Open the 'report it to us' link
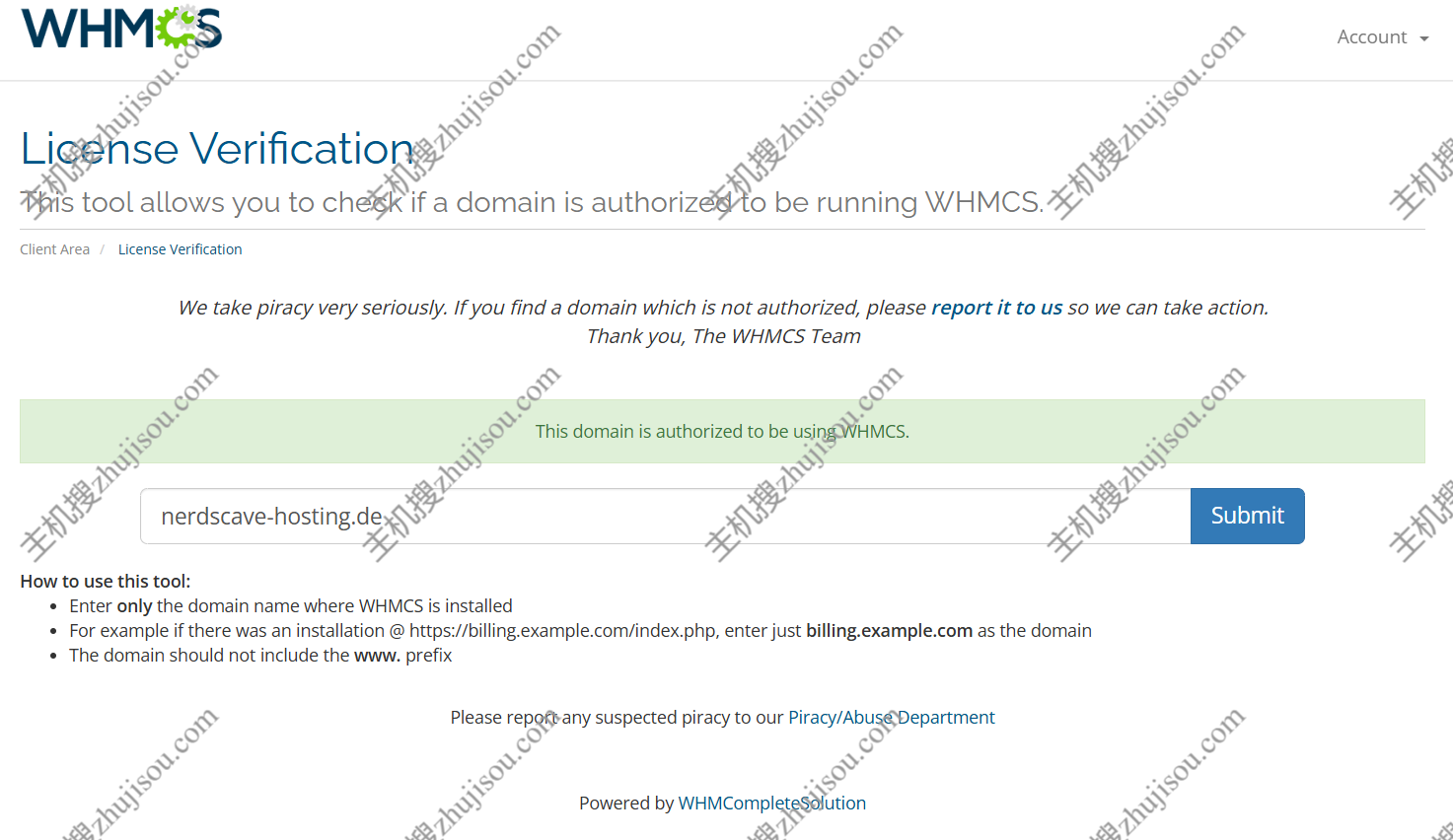Screen dimensions: 1453x840 (x=996, y=308)
